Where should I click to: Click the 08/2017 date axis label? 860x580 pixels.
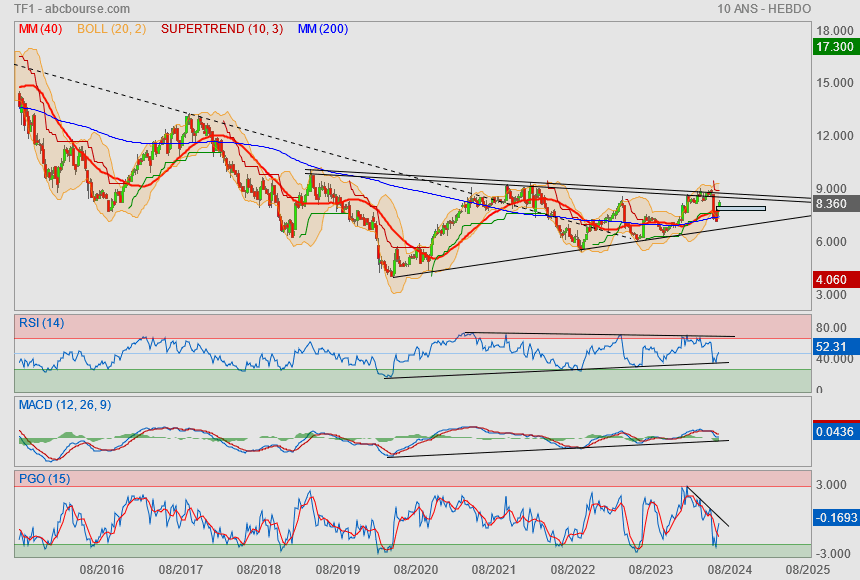coord(180,570)
